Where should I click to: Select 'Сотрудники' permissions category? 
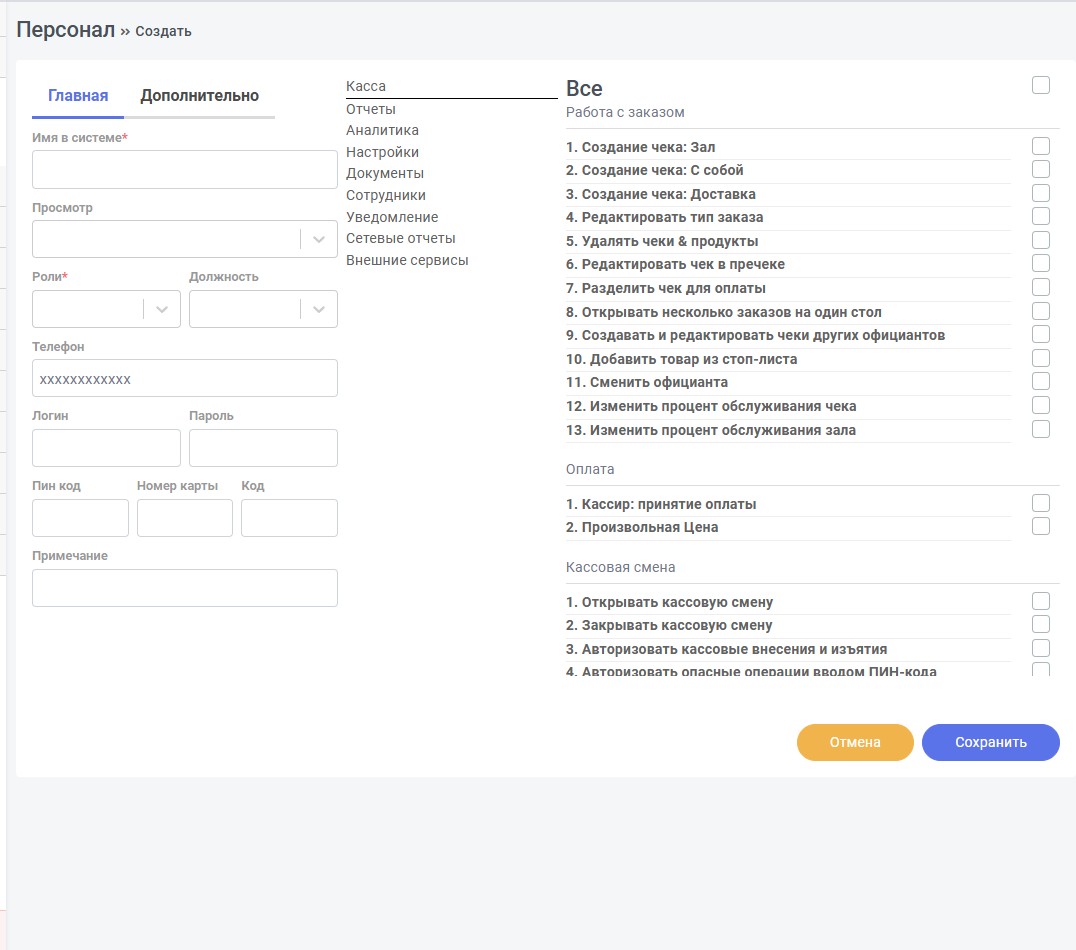[x=386, y=196]
